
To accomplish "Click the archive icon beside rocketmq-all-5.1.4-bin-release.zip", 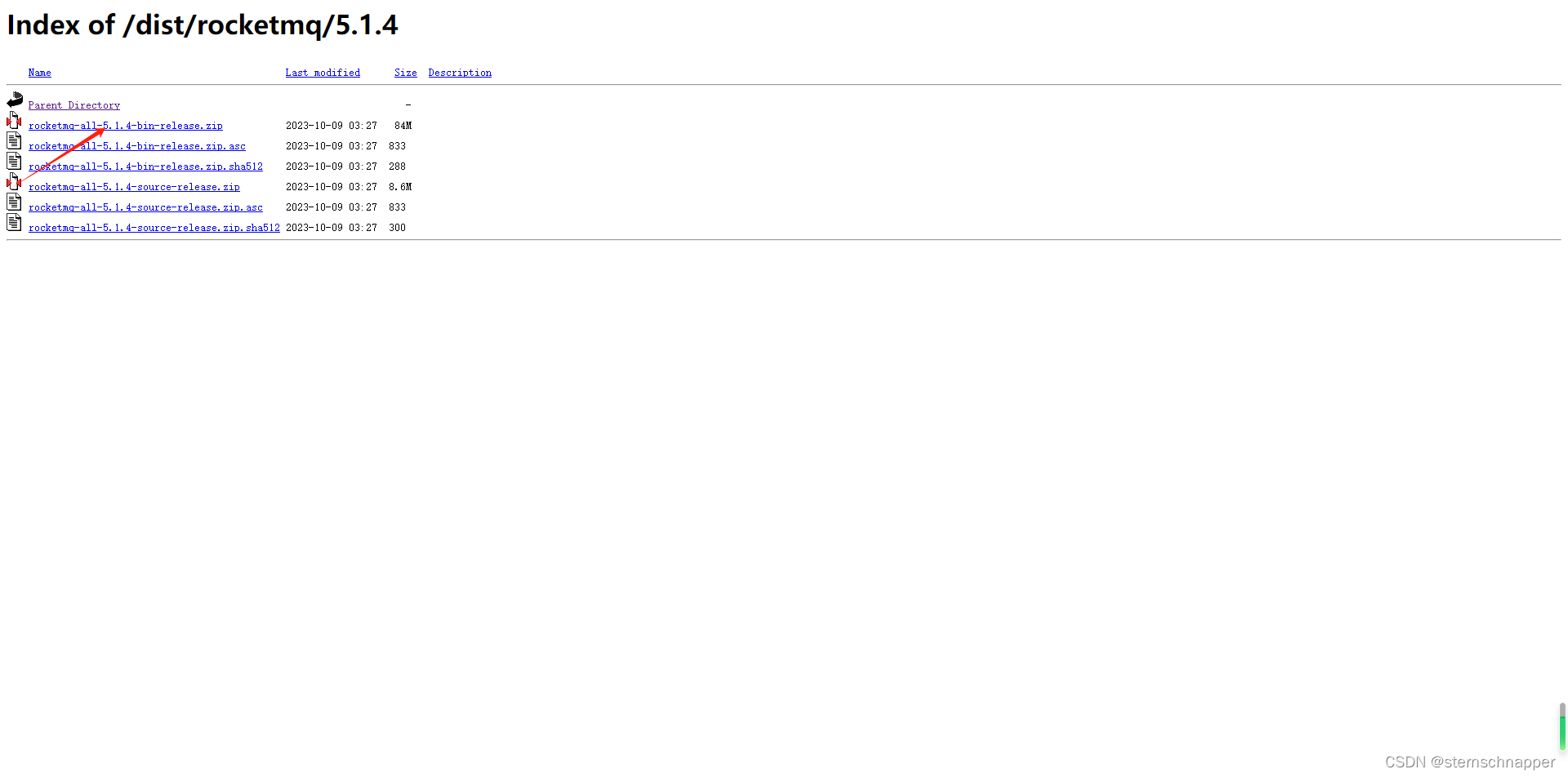I will click(15, 121).
